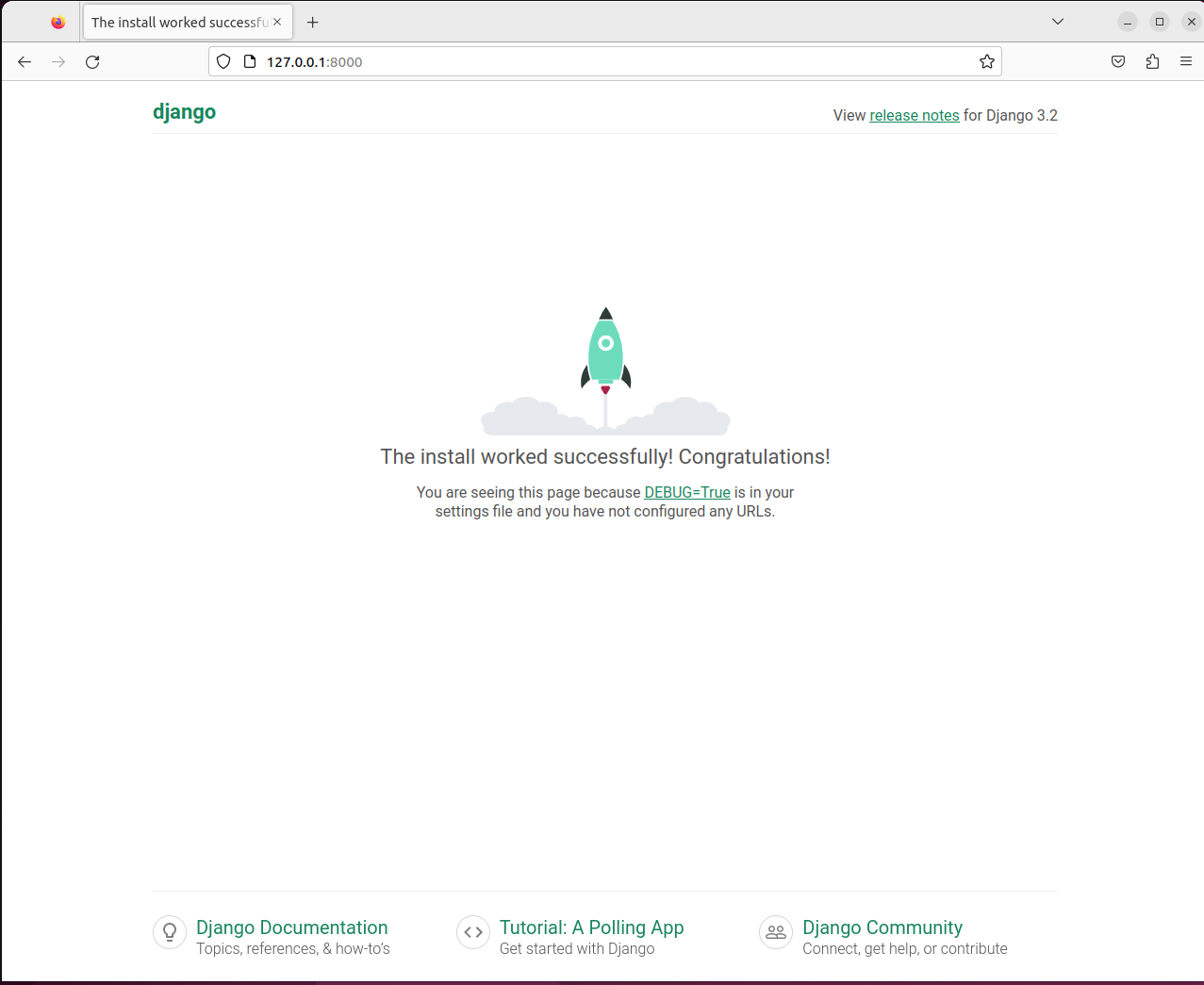Viewport: 1204px width, 985px height.
Task: Open the release notes link
Action: pos(914,115)
